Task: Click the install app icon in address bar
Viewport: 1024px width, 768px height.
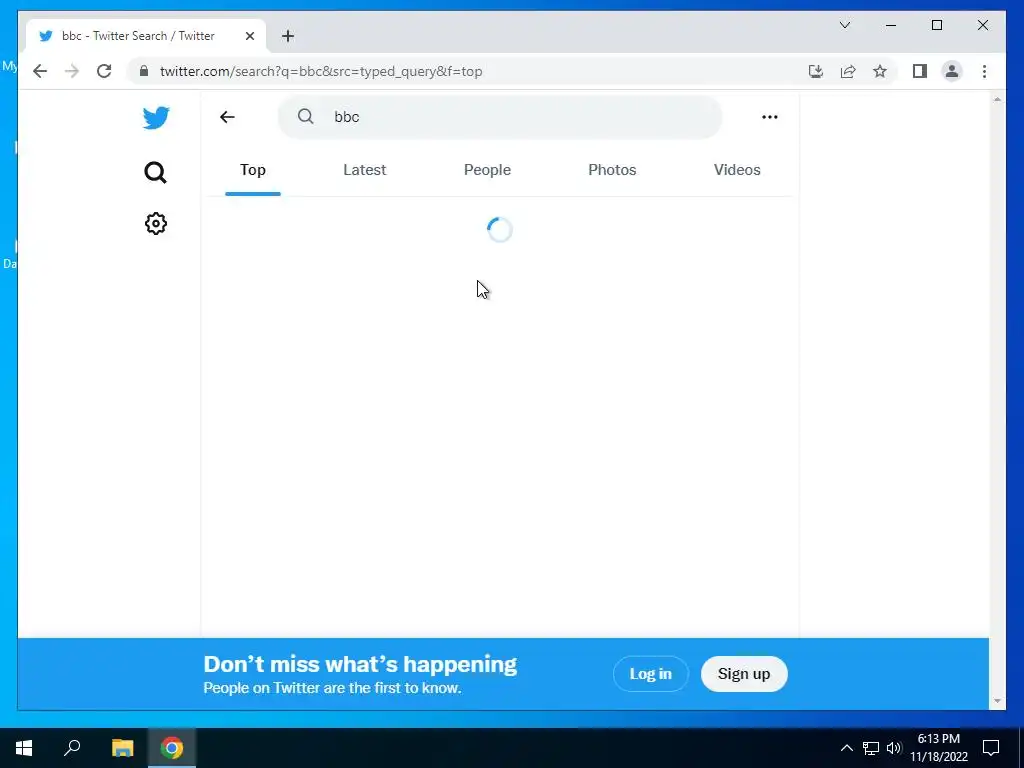Action: coord(815,71)
